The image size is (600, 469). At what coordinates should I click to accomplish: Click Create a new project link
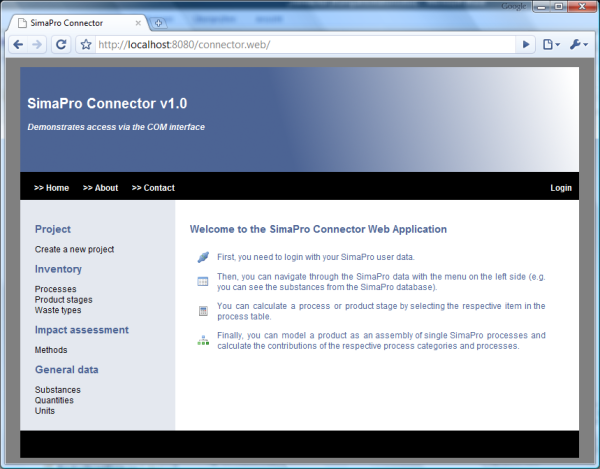(x=74, y=249)
